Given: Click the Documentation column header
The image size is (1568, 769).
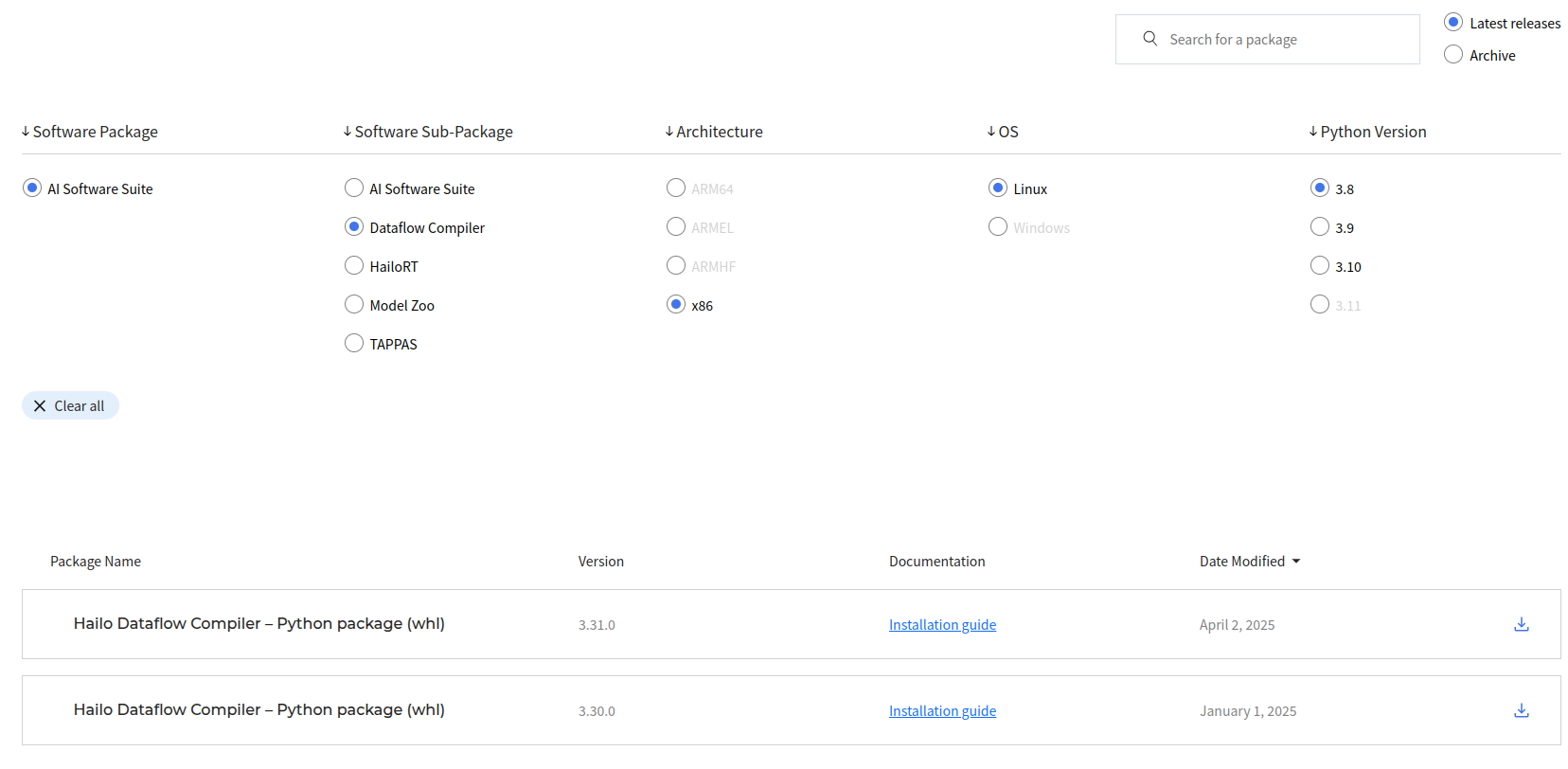Looking at the screenshot, I should click(x=937, y=562).
